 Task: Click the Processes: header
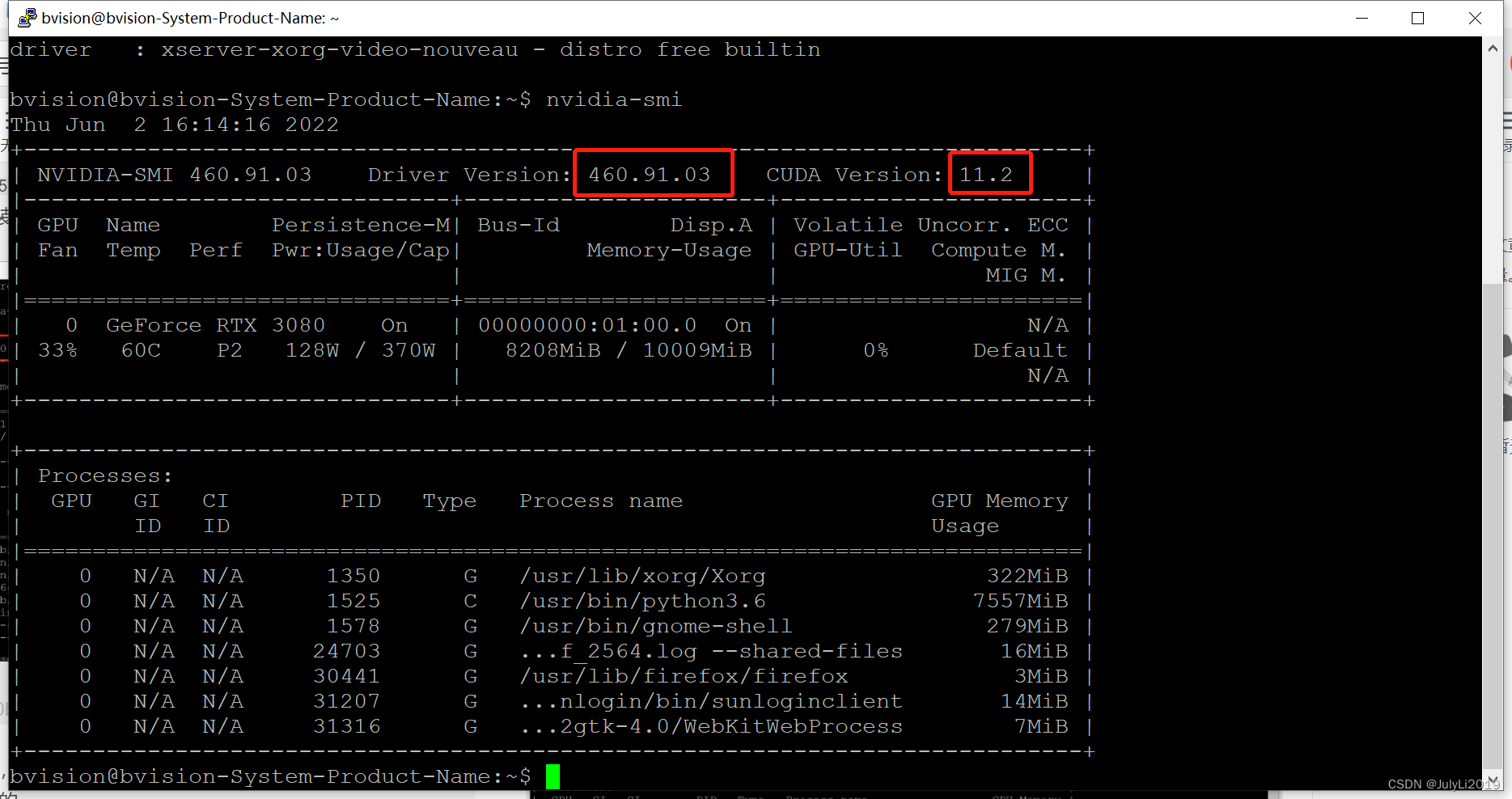[105, 476]
